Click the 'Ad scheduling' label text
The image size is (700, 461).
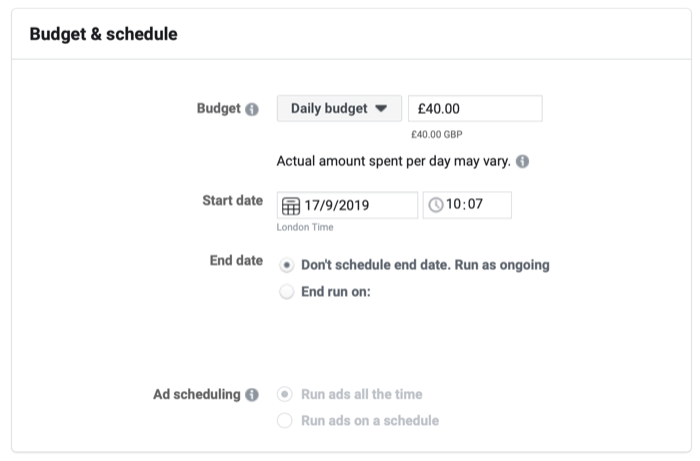click(x=197, y=395)
